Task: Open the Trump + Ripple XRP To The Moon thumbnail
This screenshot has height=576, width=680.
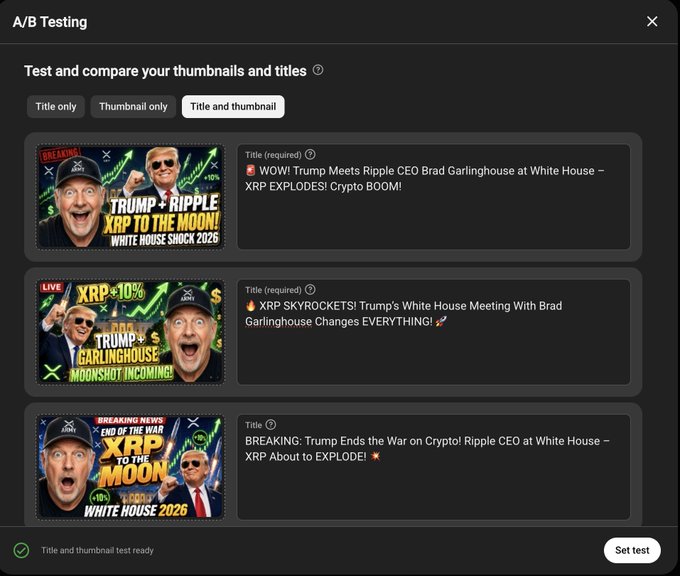Action: (130, 197)
